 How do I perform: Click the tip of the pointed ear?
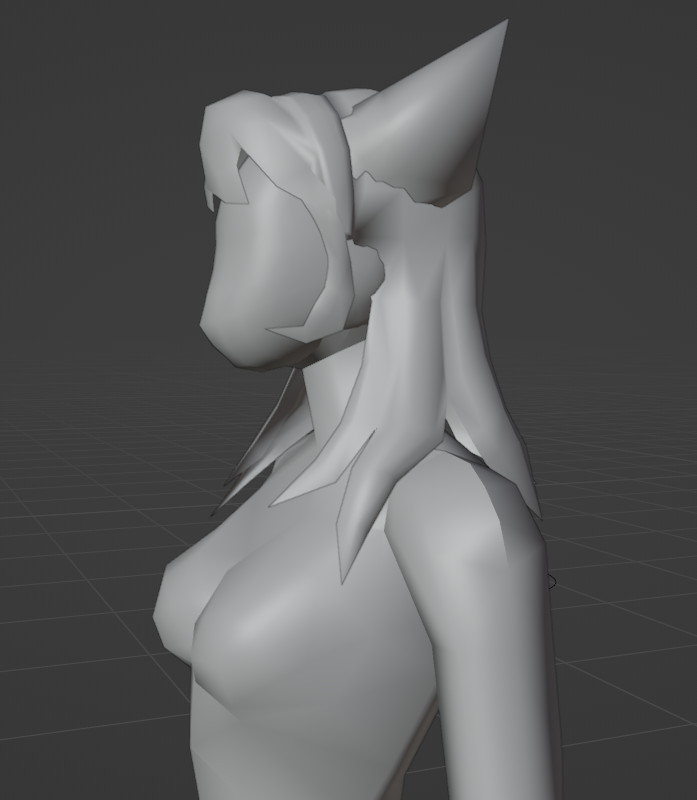click(503, 24)
